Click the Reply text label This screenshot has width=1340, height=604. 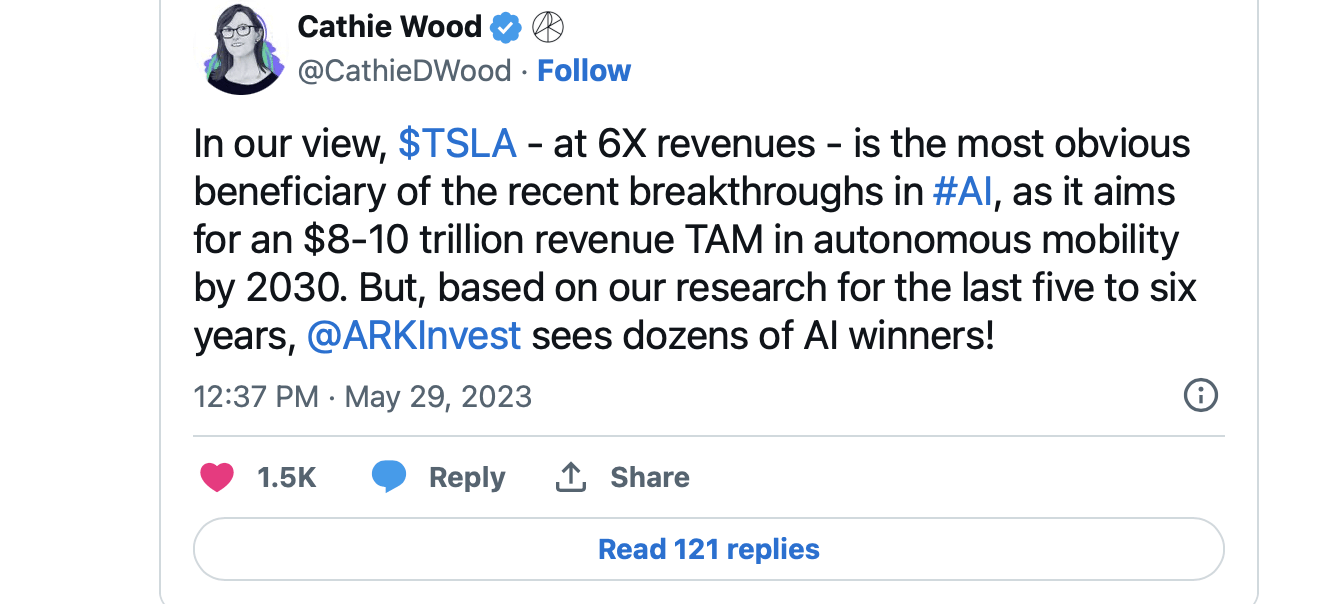(x=467, y=478)
